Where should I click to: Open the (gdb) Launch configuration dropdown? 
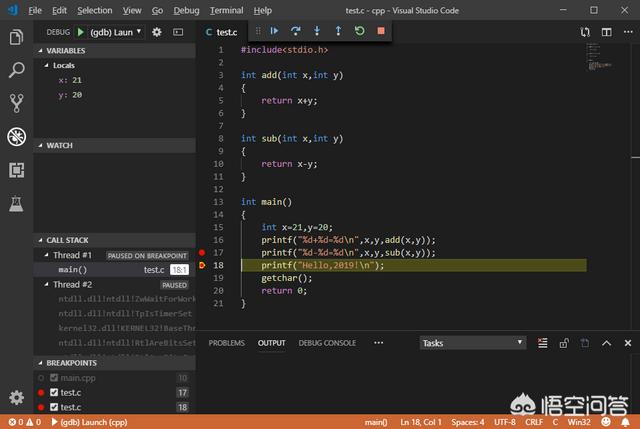[116, 32]
